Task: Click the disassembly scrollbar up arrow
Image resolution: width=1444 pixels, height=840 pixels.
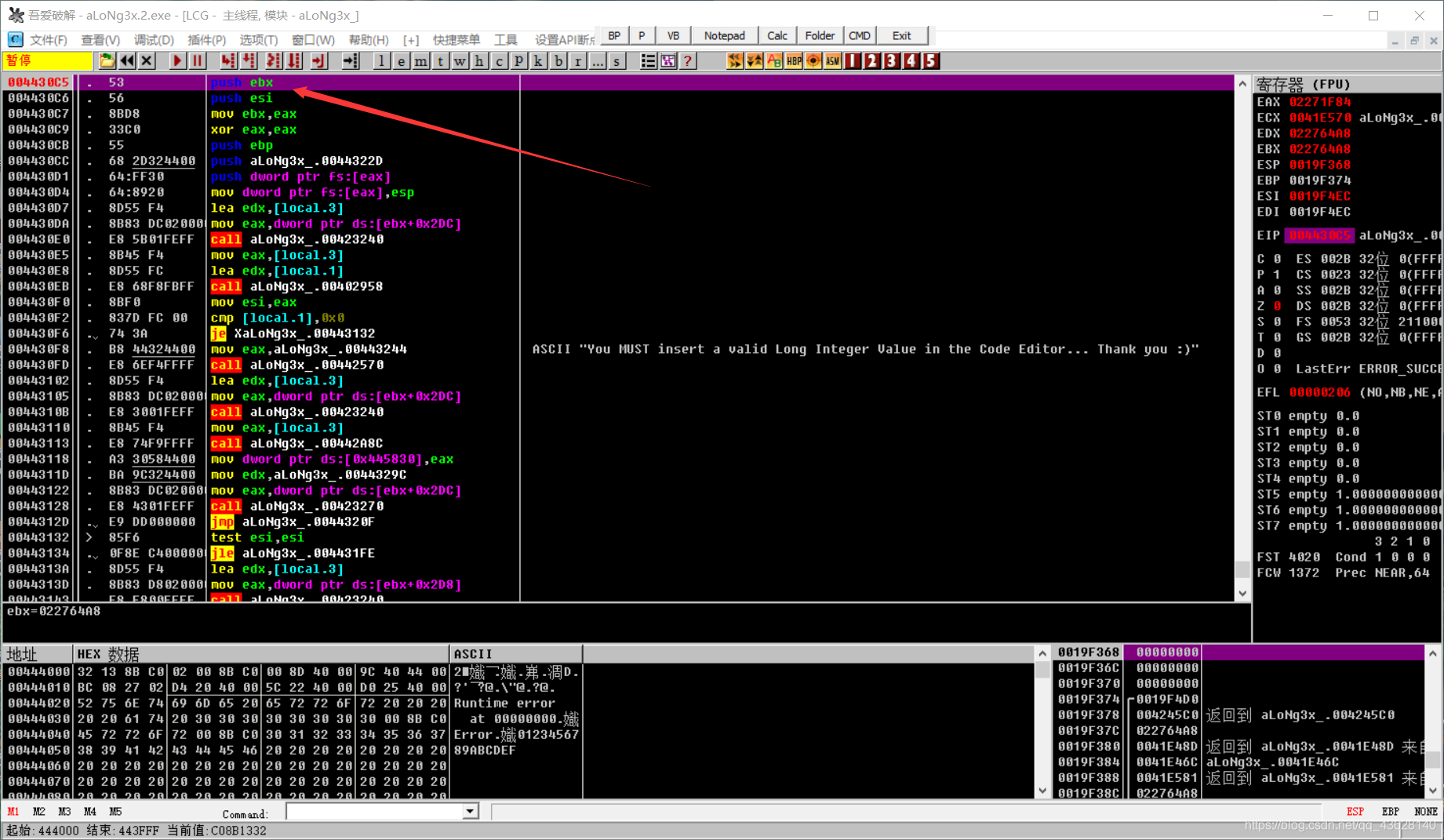Action: tap(1242, 83)
